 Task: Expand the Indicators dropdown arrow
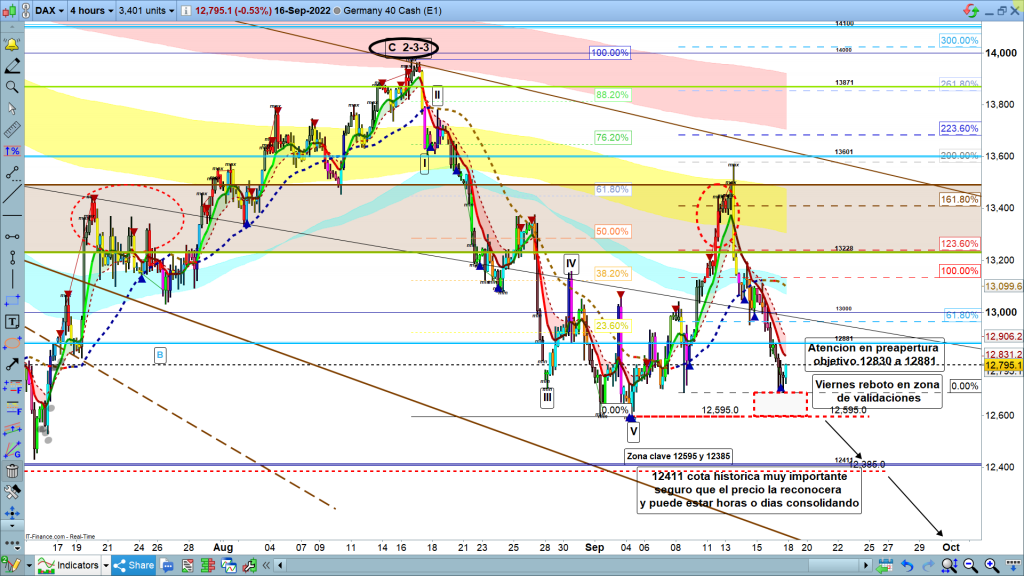pos(106,566)
